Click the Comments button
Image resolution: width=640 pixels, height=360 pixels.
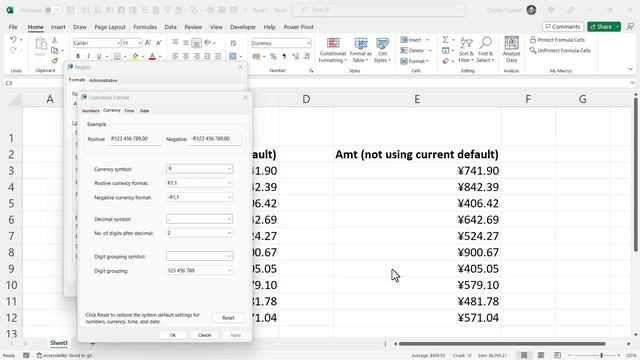tap(563, 27)
